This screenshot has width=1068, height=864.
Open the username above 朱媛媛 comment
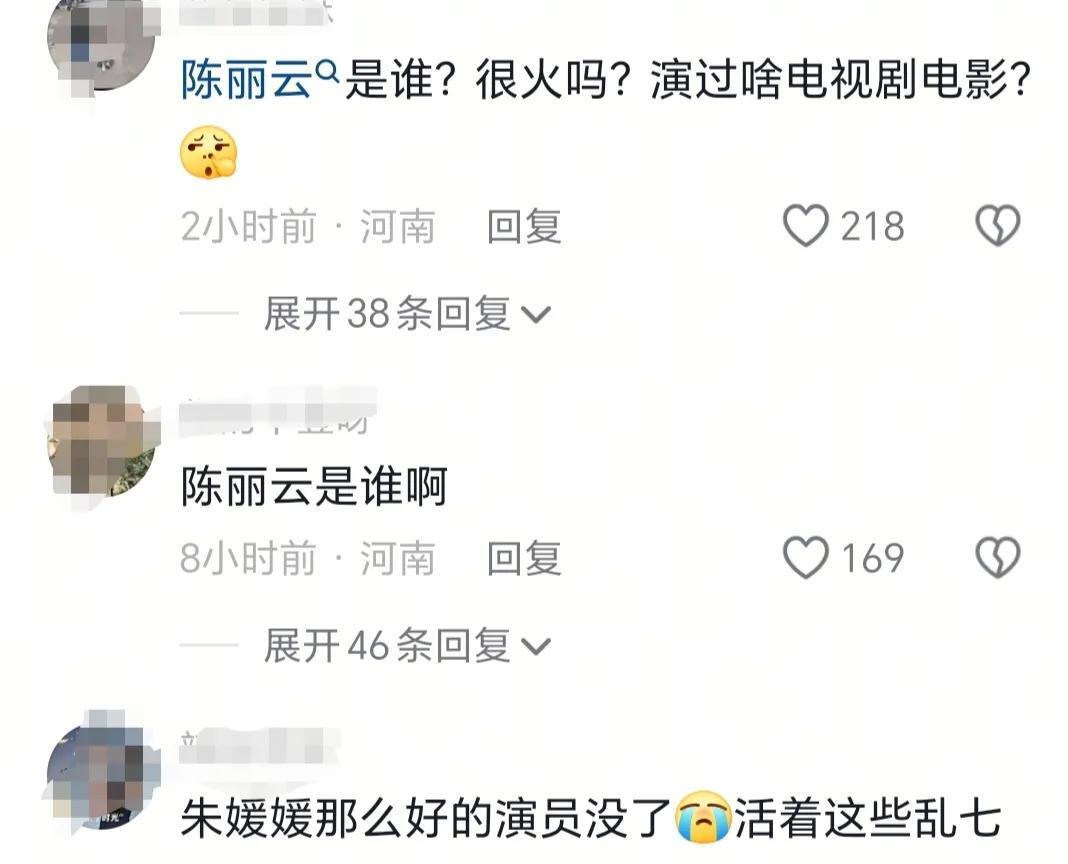259,745
